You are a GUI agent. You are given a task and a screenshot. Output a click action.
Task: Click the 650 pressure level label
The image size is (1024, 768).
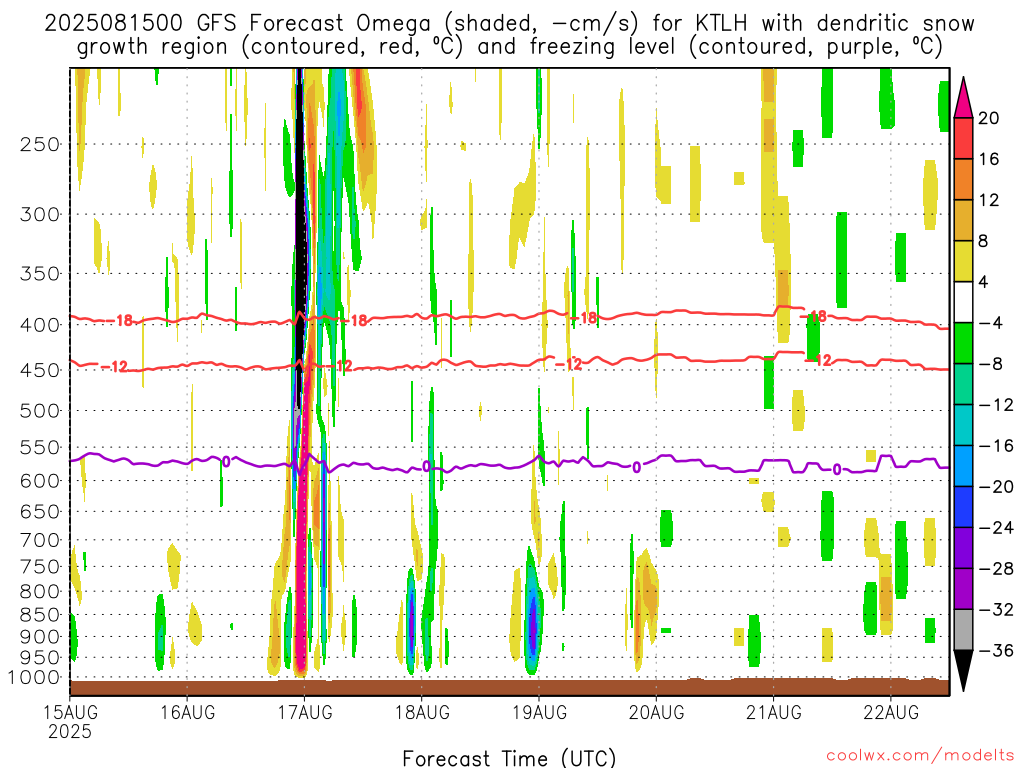pyautogui.click(x=40, y=511)
